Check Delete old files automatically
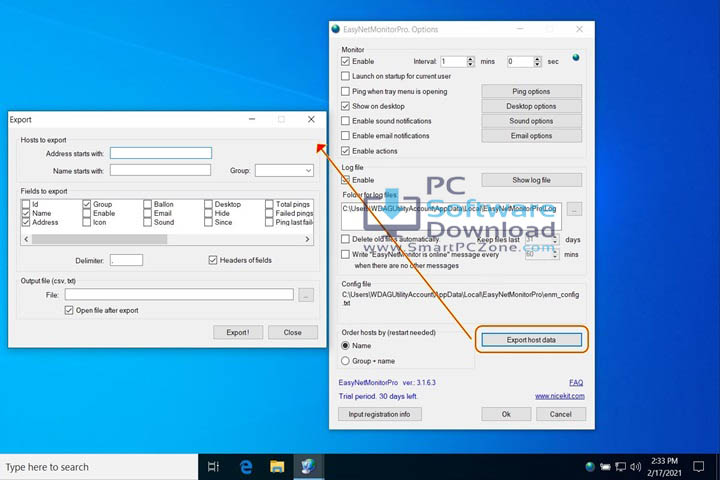 point(345,239)
